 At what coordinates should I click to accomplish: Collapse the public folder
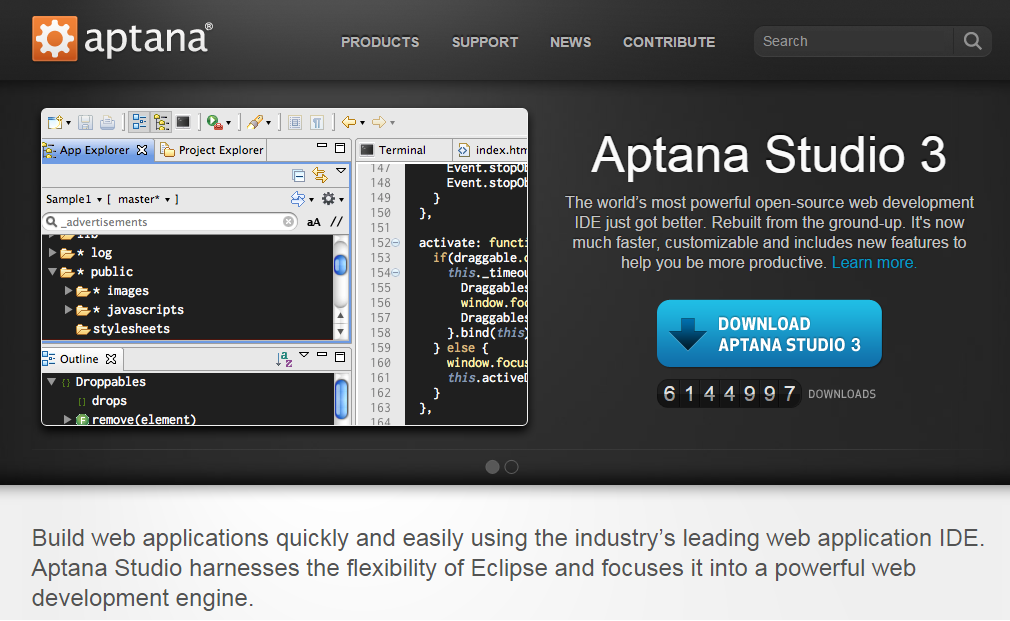[53, 272]
